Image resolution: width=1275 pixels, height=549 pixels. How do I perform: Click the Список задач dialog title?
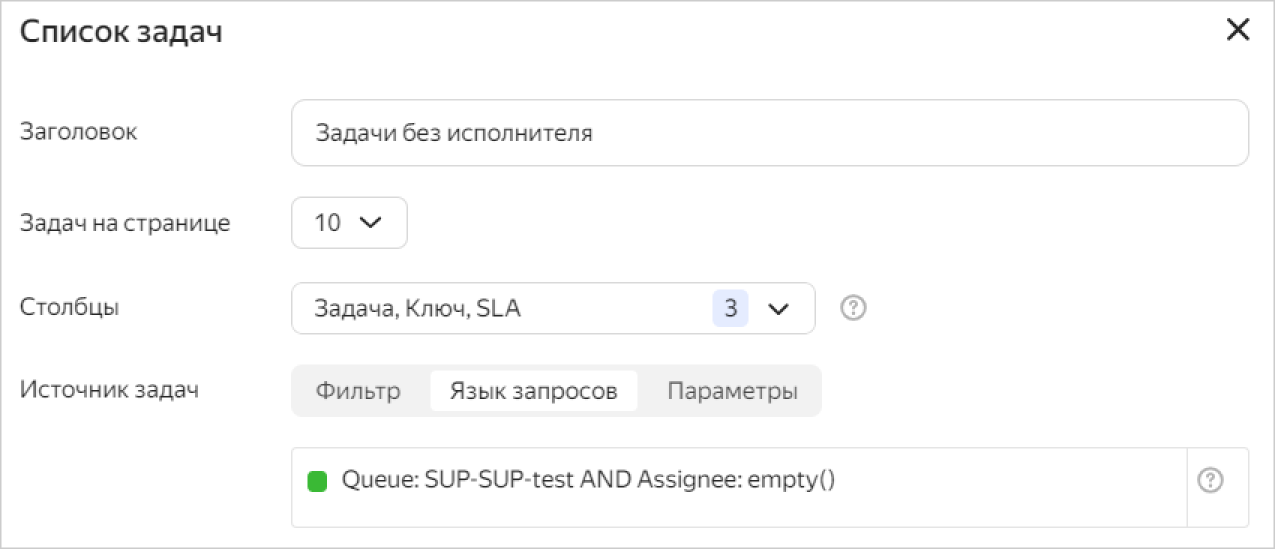(121, 32)
